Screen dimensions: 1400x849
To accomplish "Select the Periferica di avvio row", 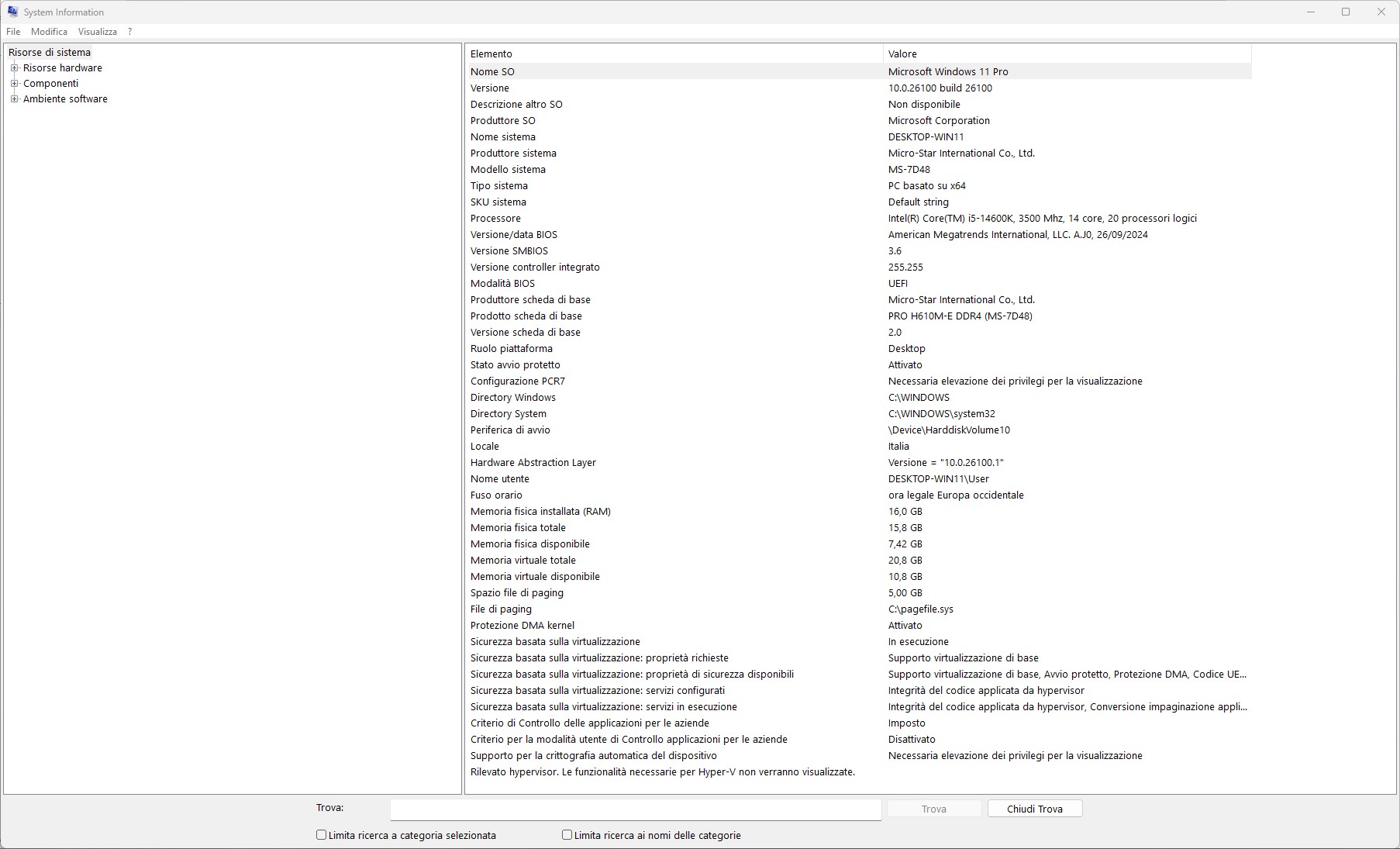I will click(859, 430).
